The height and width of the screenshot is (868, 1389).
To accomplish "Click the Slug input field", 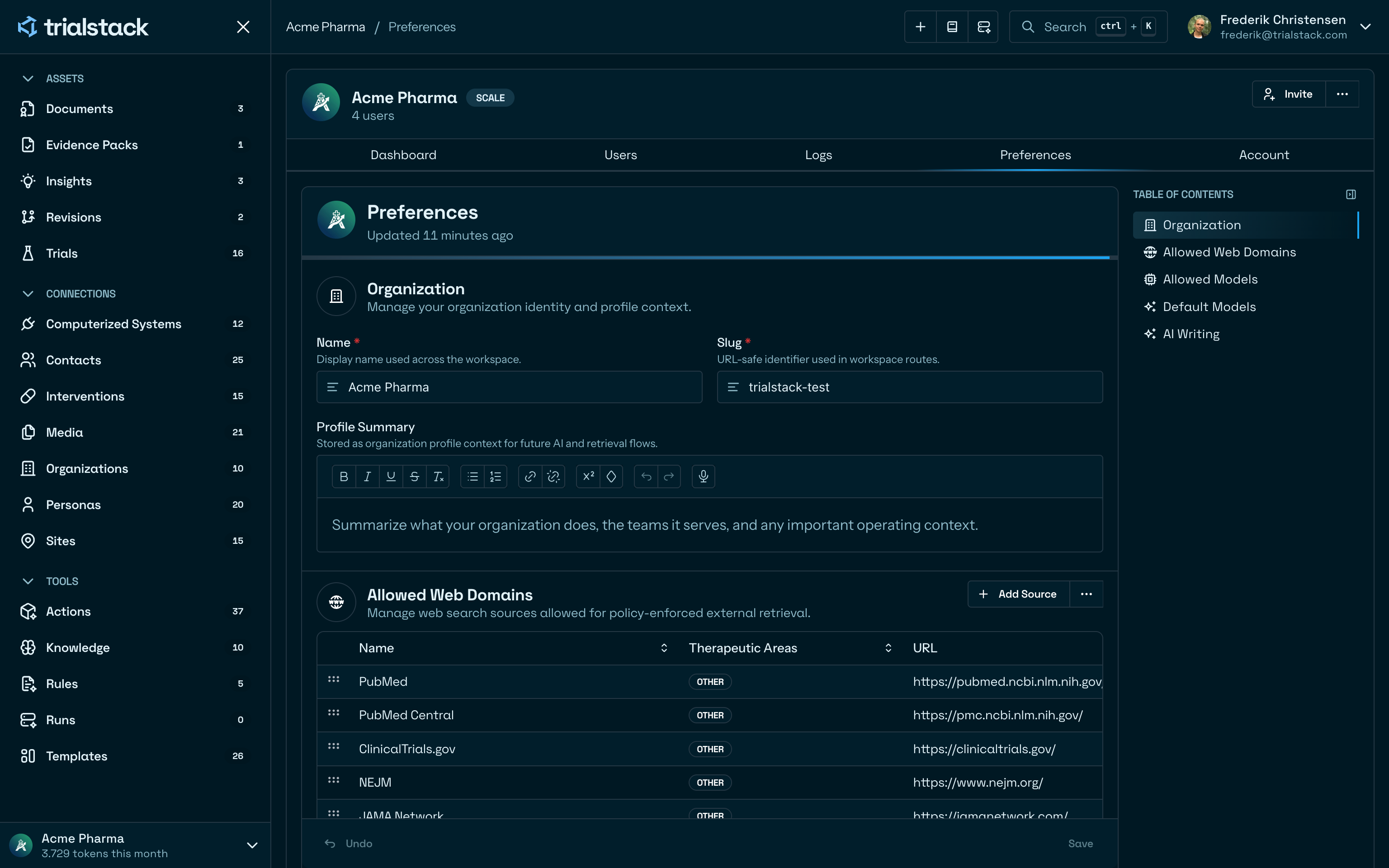I will coord(910,387).
